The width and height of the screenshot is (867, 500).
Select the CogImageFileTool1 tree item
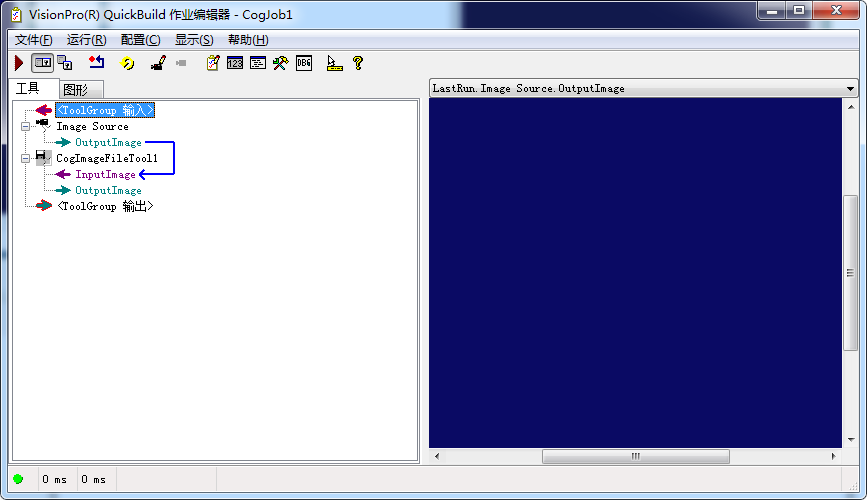click(x=107, y=159)
